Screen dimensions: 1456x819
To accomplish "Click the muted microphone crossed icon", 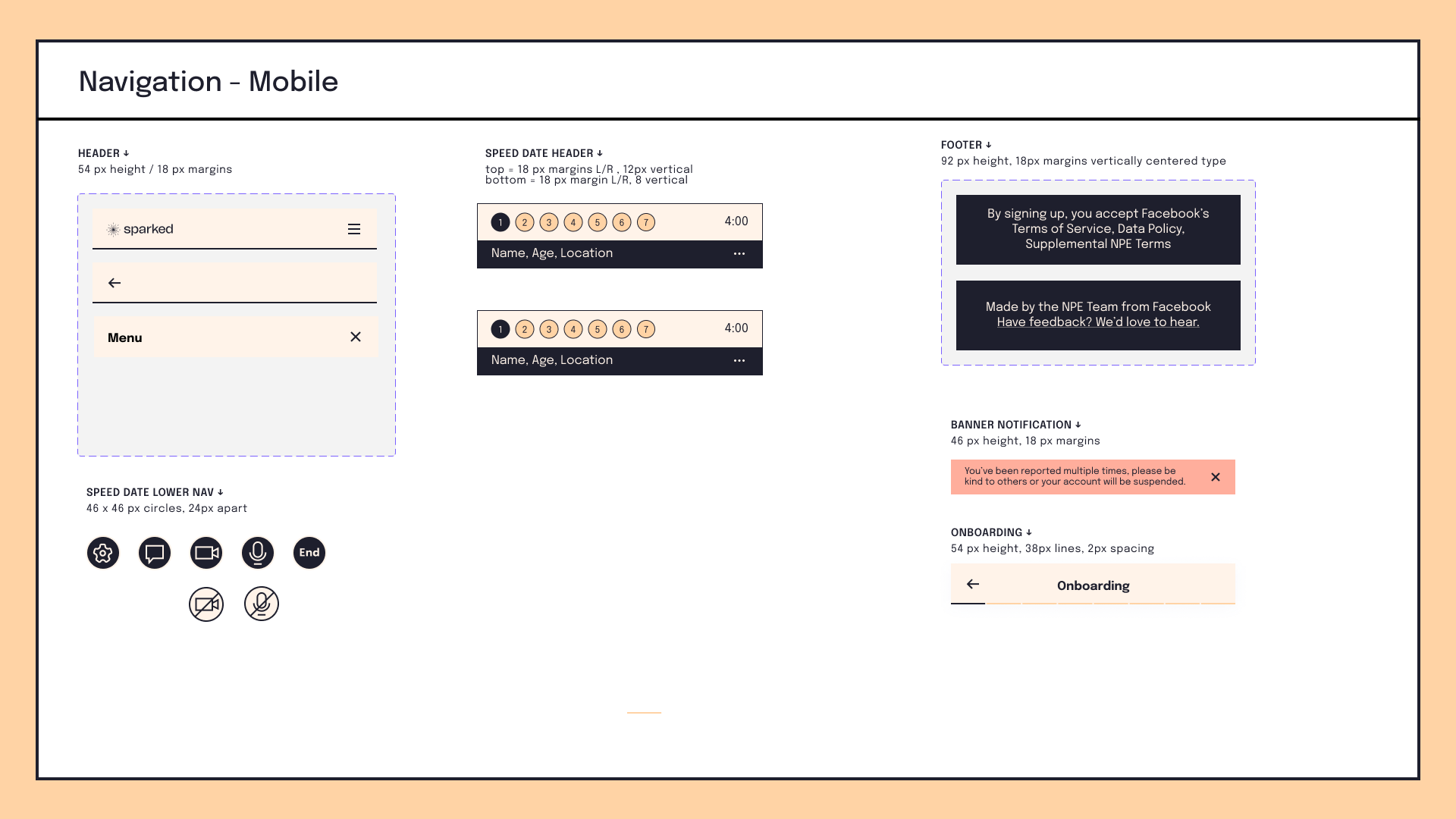I will (x=262, y=604).
